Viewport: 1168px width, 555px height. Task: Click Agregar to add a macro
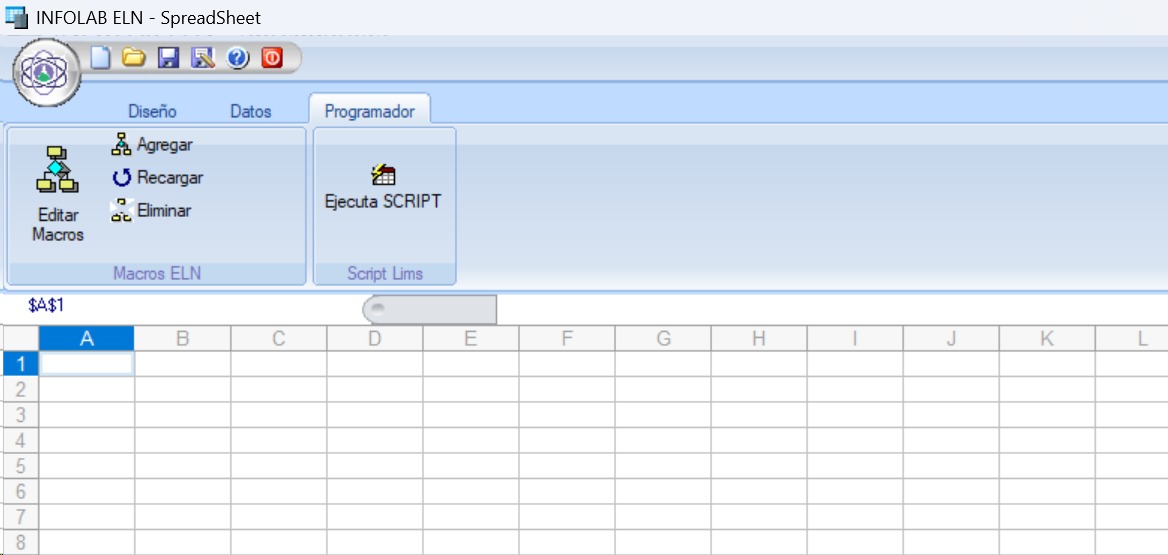(x=153, y=145)
